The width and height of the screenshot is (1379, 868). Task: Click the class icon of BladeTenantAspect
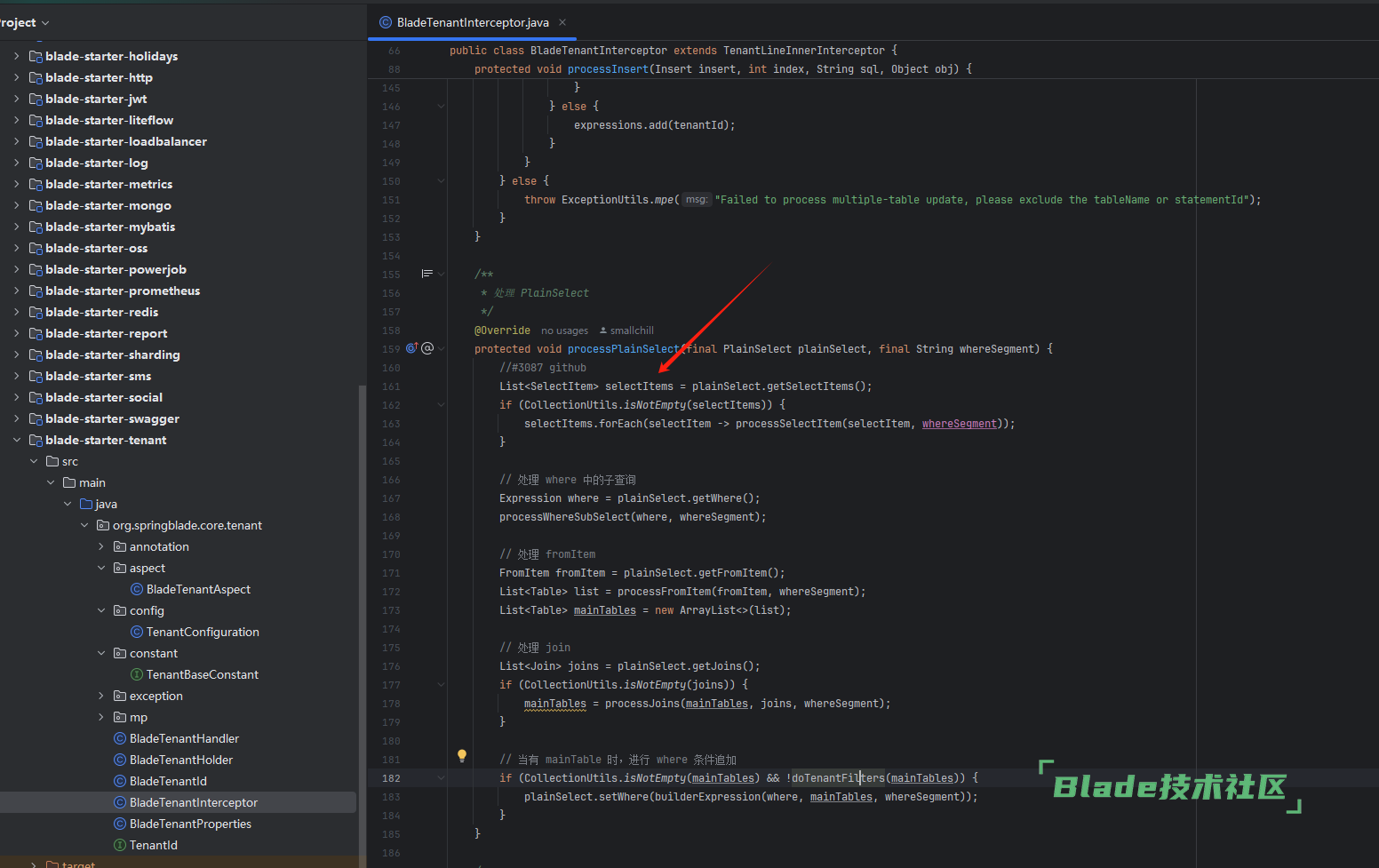tap(137, 589)
